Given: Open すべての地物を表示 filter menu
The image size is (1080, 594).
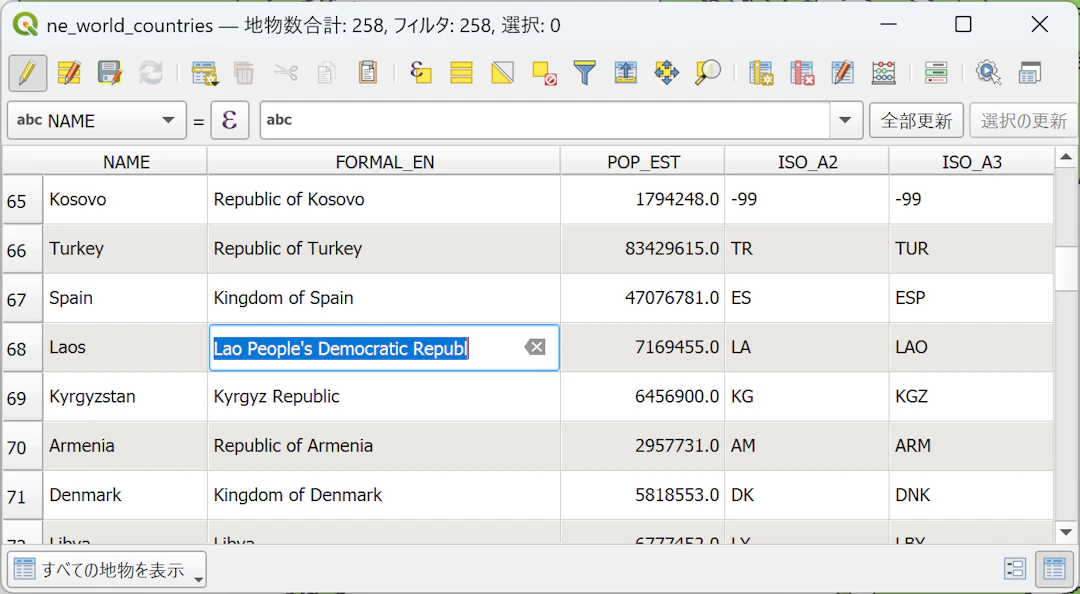Looking at the screenshot, I should point(107,570).
